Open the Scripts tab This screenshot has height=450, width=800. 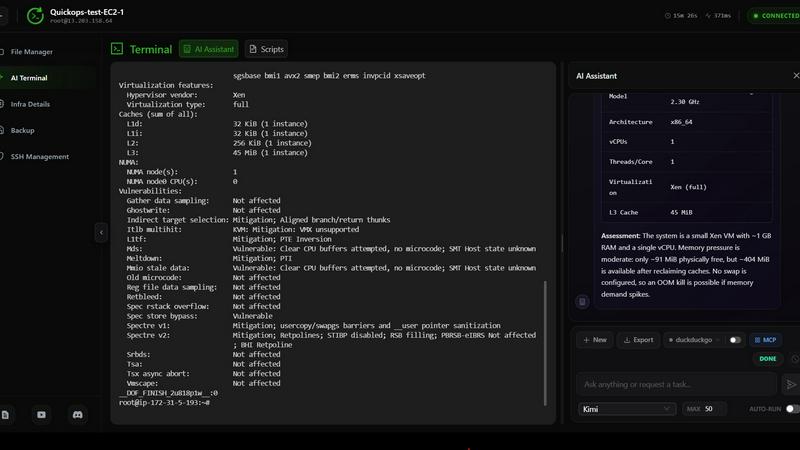tap(266, 49)
